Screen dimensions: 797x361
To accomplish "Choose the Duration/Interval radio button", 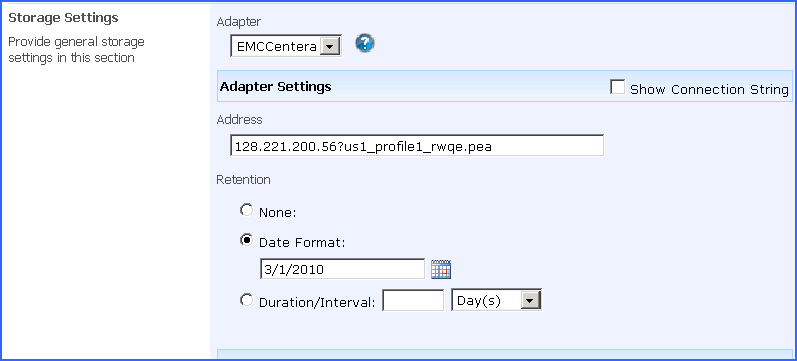I will [x=247, y=300].
